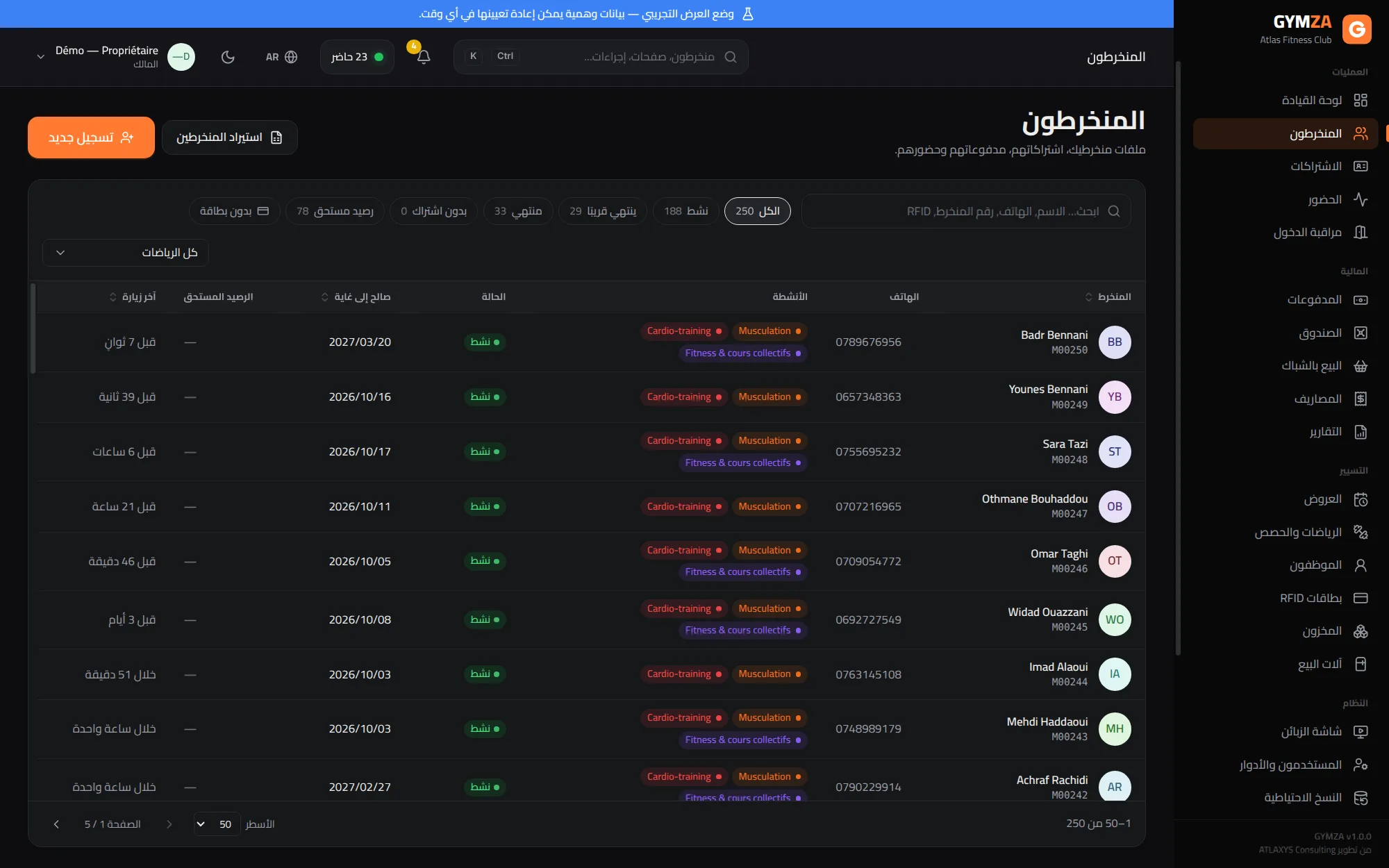Open the المخزن inventory boxes icon
Screen dimensions: 1389x868
click(1361, 631)
